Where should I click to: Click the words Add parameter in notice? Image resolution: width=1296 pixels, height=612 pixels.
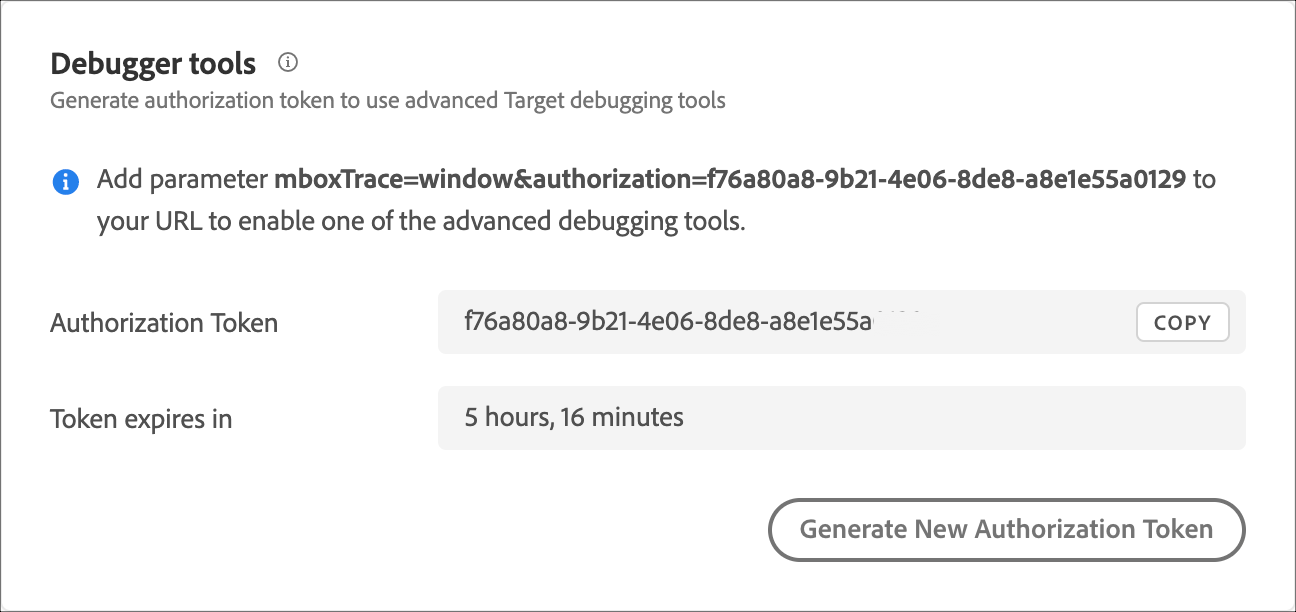(x=183, y=181)
